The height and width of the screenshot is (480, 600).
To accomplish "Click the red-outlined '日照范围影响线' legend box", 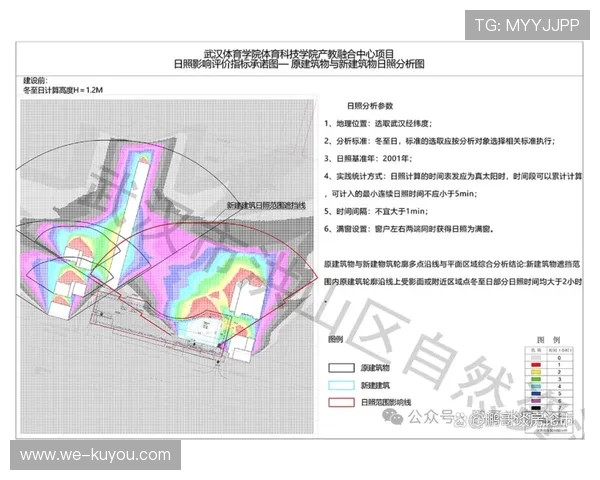I will click(x=341, y=402).
